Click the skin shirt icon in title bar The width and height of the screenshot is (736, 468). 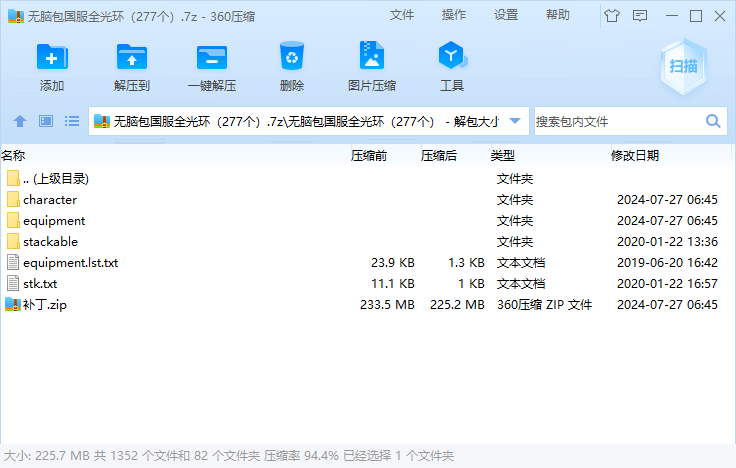click(x=611, y=15)
